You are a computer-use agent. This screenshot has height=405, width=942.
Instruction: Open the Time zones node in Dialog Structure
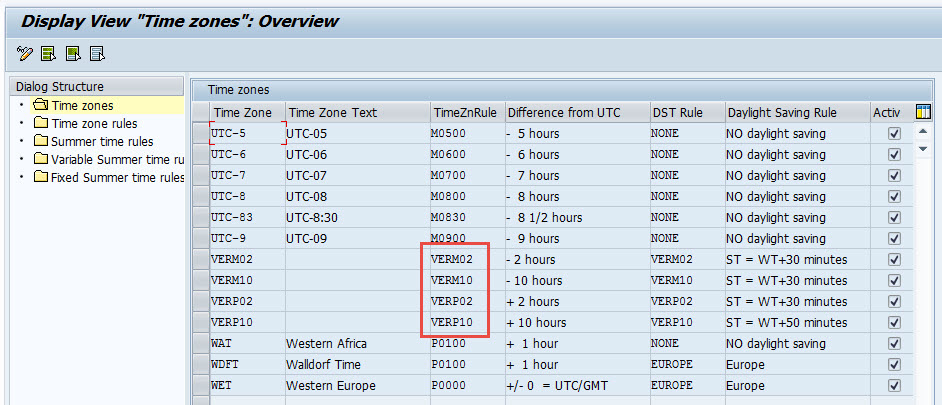(x=82, y=106)
